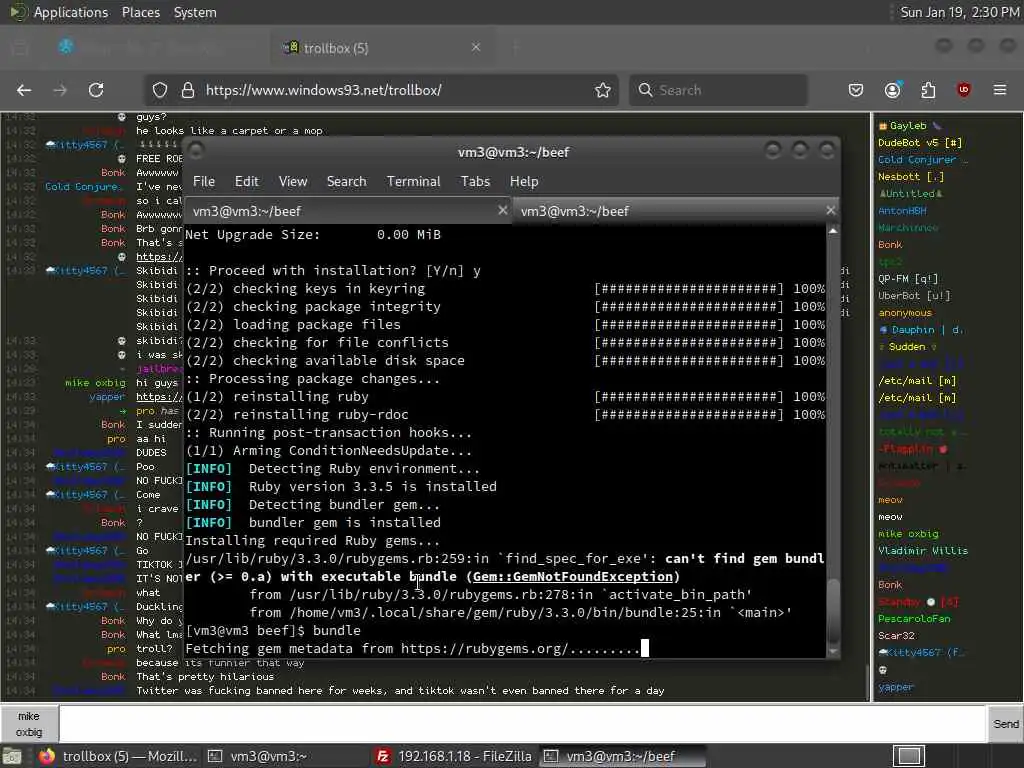Open the terminal Search menu
Viewport: 1024px width, 768px height.
click(x=346, y=182)
